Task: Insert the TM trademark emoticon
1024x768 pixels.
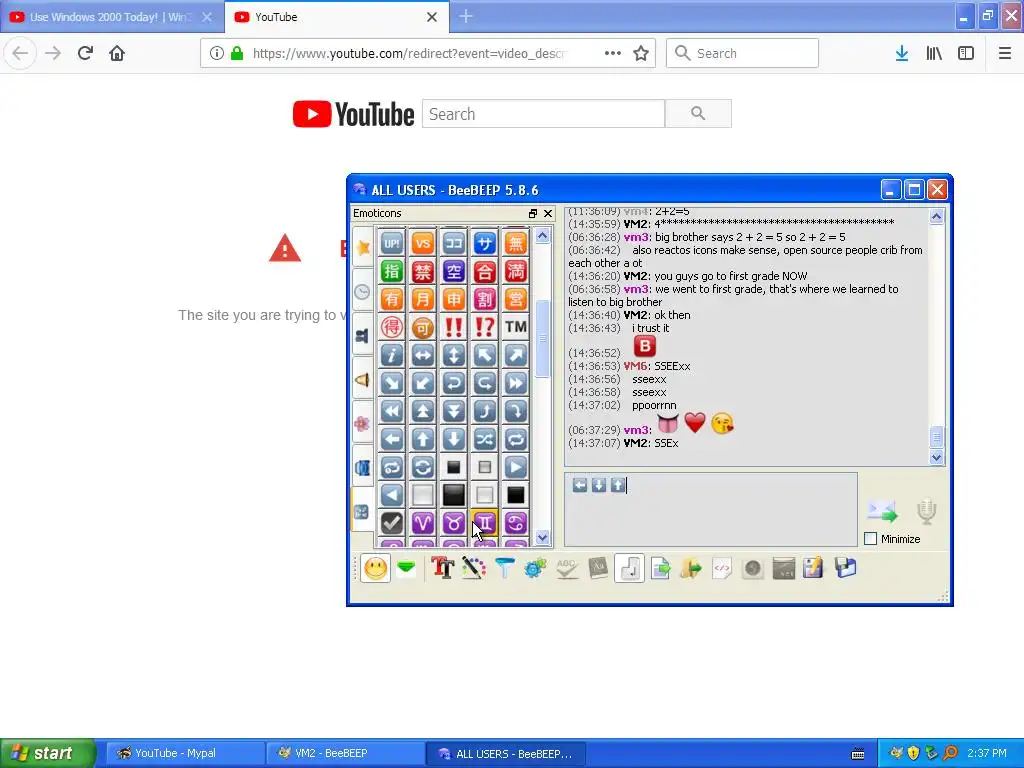Action: coord(515,327)
